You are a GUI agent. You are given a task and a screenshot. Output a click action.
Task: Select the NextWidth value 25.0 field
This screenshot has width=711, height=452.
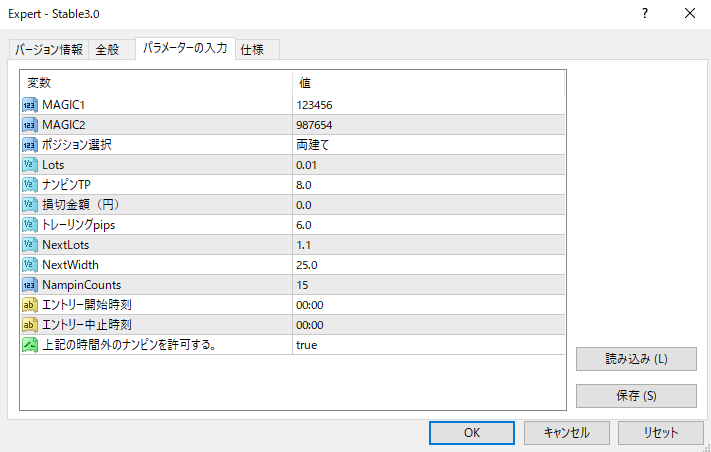(x=429, y=265)
